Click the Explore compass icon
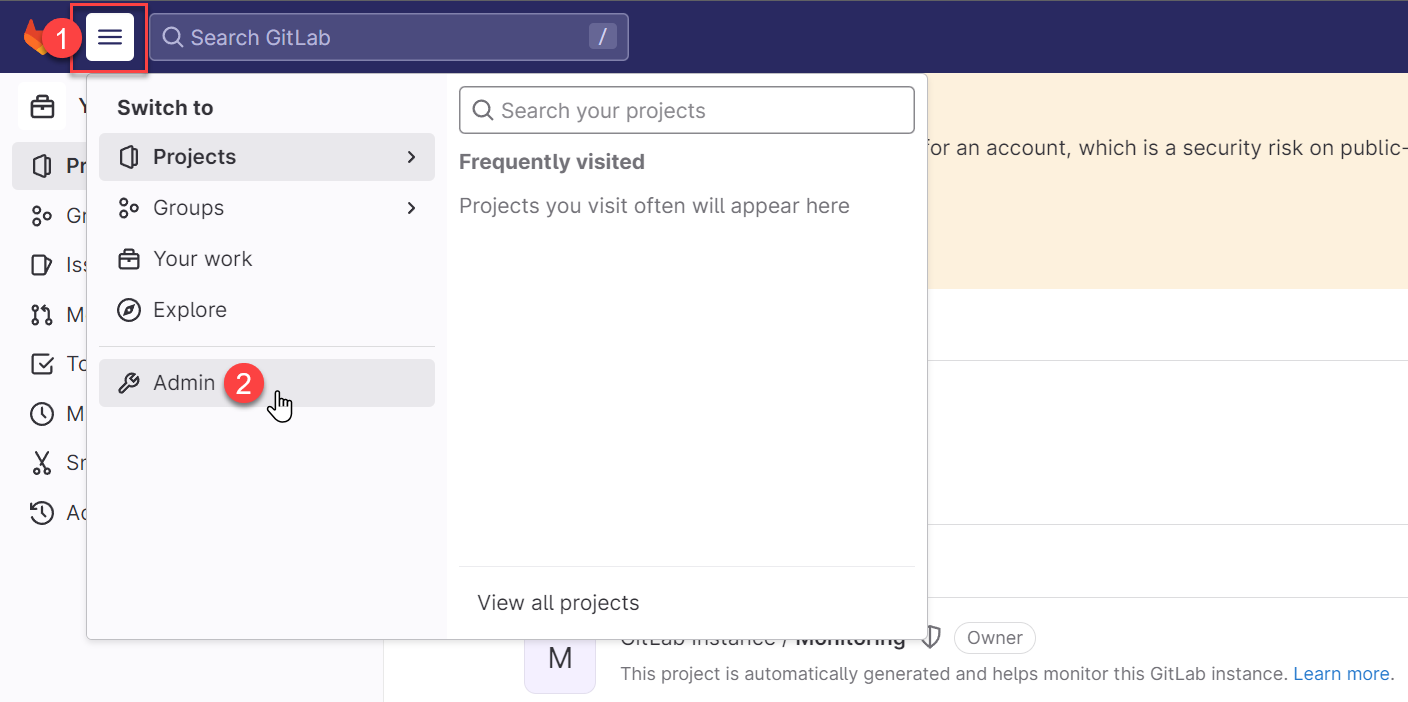1408x702 pixels. (128, 310)
